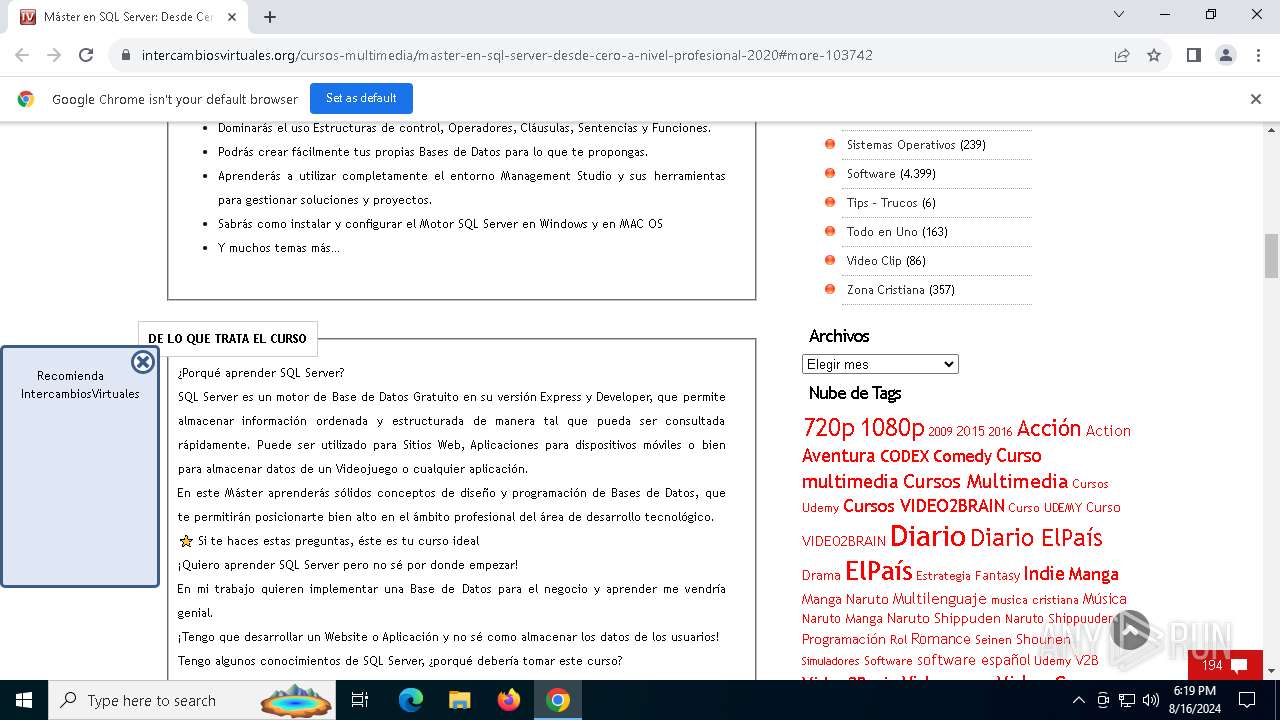Screen dimensions: 1280x720
Task: Click the Comedy tag
Action: click(962, 456)
